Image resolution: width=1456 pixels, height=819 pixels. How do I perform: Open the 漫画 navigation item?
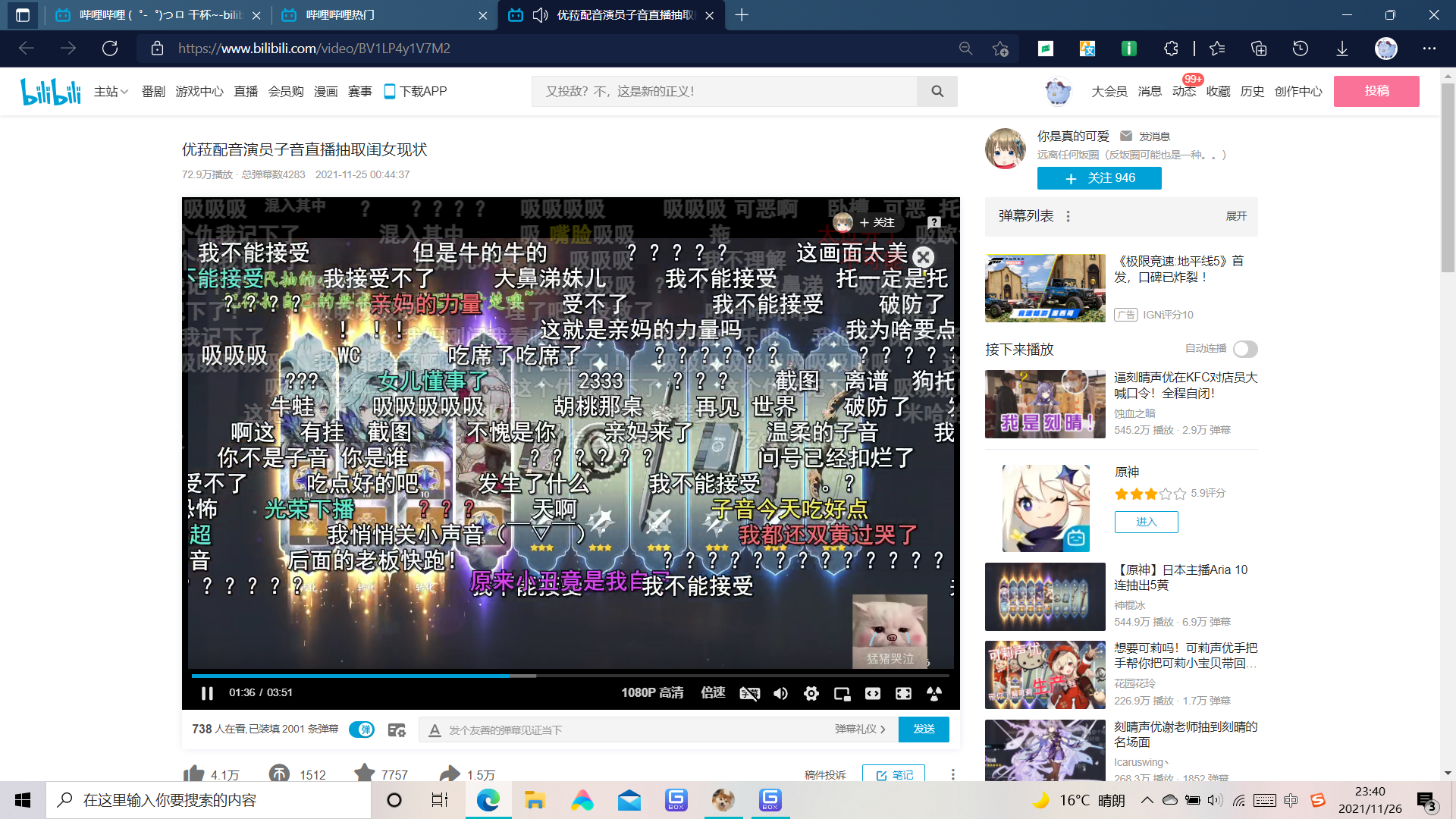click(325, 91)
